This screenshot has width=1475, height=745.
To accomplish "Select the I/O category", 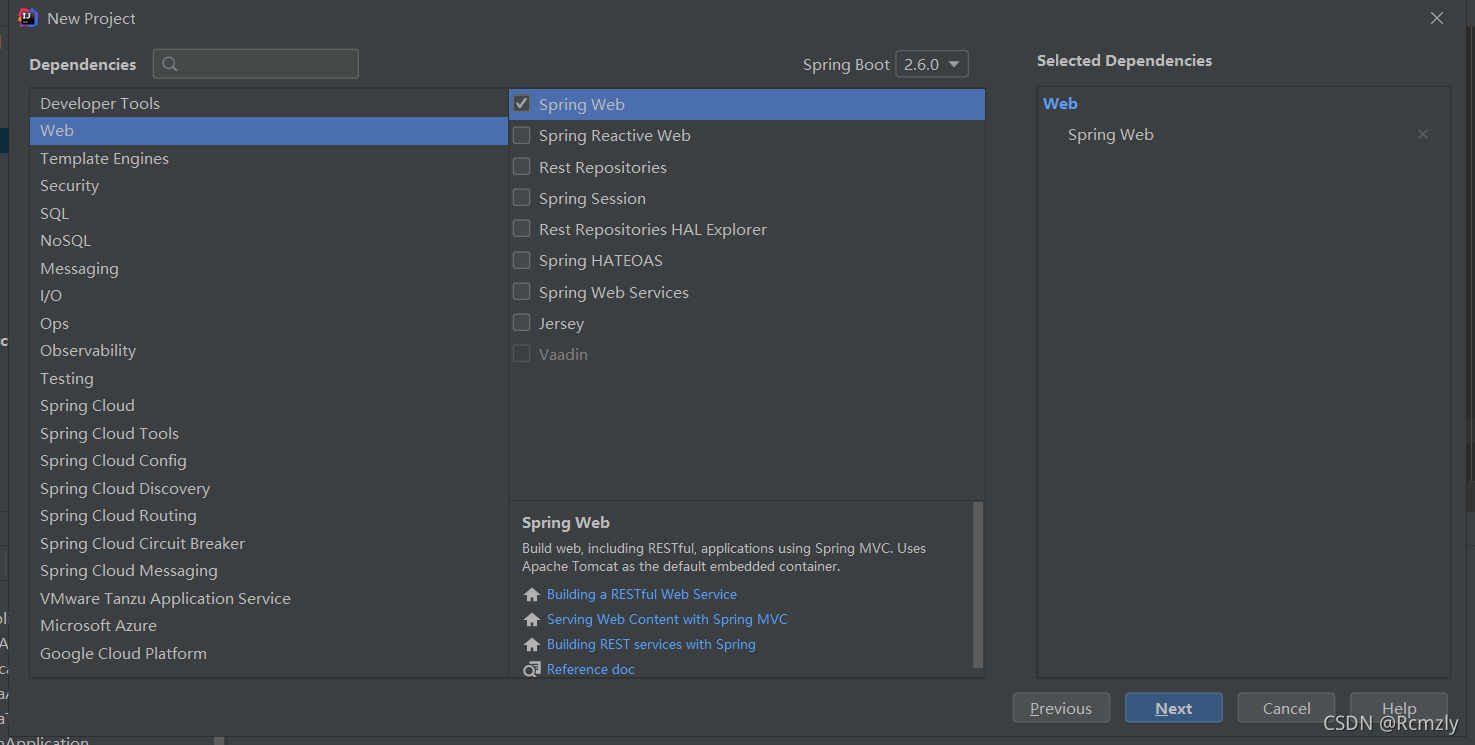I will (269, 296).
